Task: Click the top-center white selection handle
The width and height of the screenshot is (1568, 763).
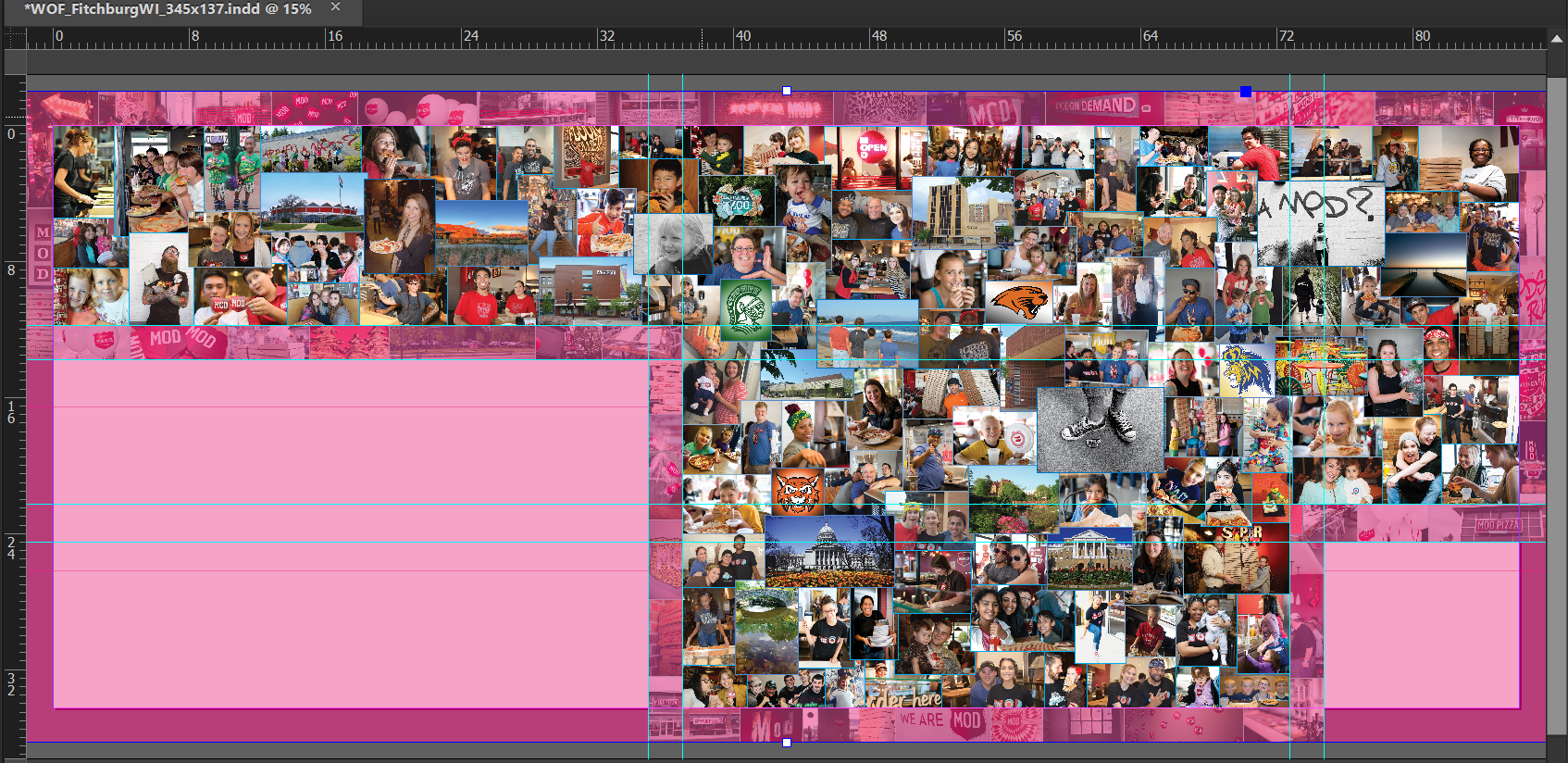Action: [x=787, y=91]
